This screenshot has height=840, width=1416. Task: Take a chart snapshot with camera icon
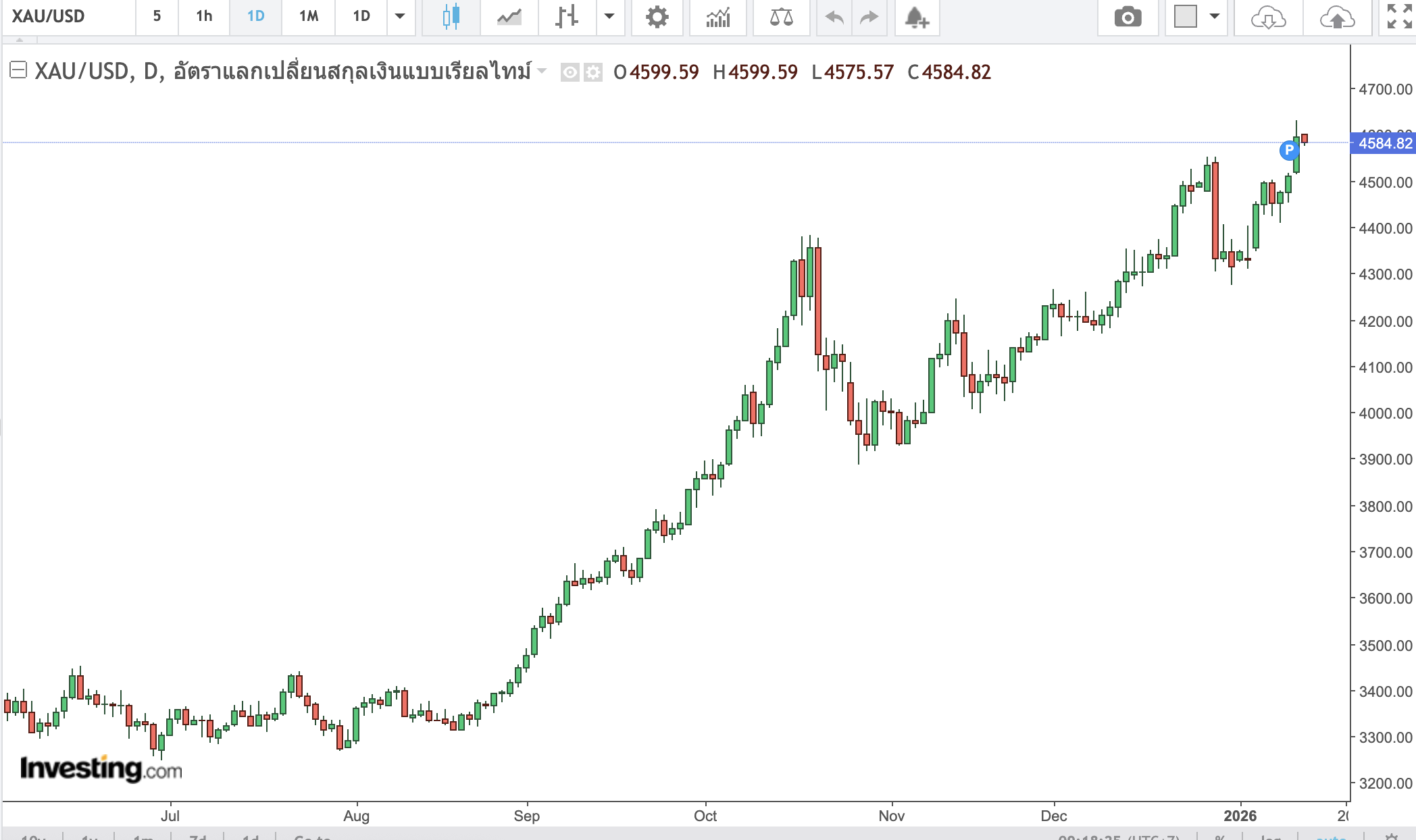click(x=1128, y=16)
